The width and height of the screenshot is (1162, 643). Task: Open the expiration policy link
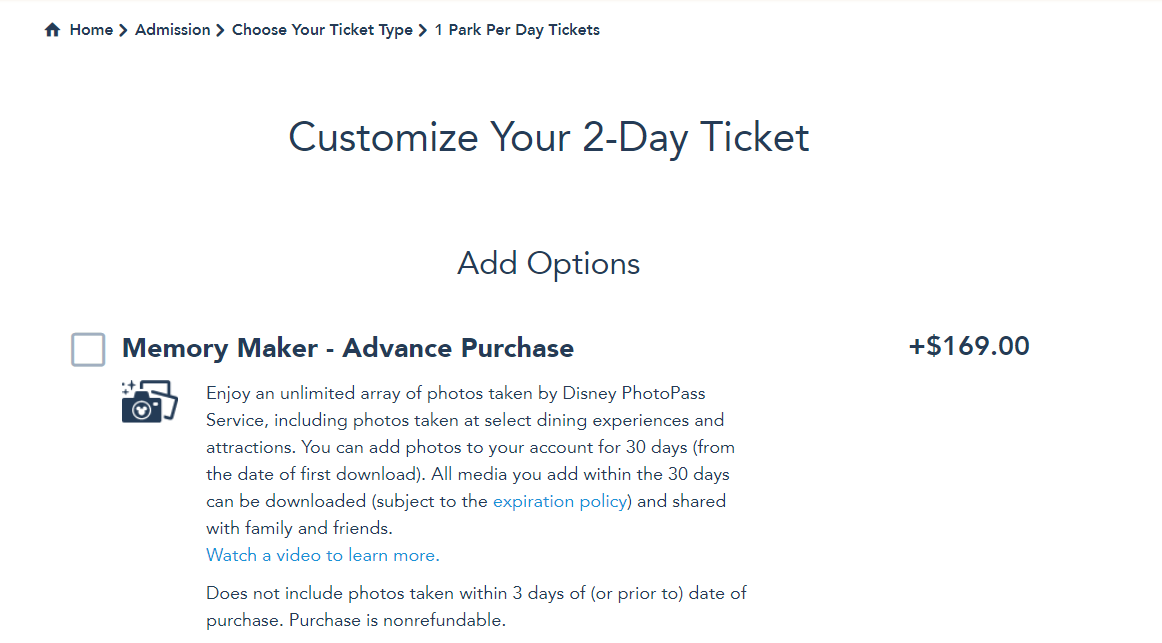click(560, 502)
